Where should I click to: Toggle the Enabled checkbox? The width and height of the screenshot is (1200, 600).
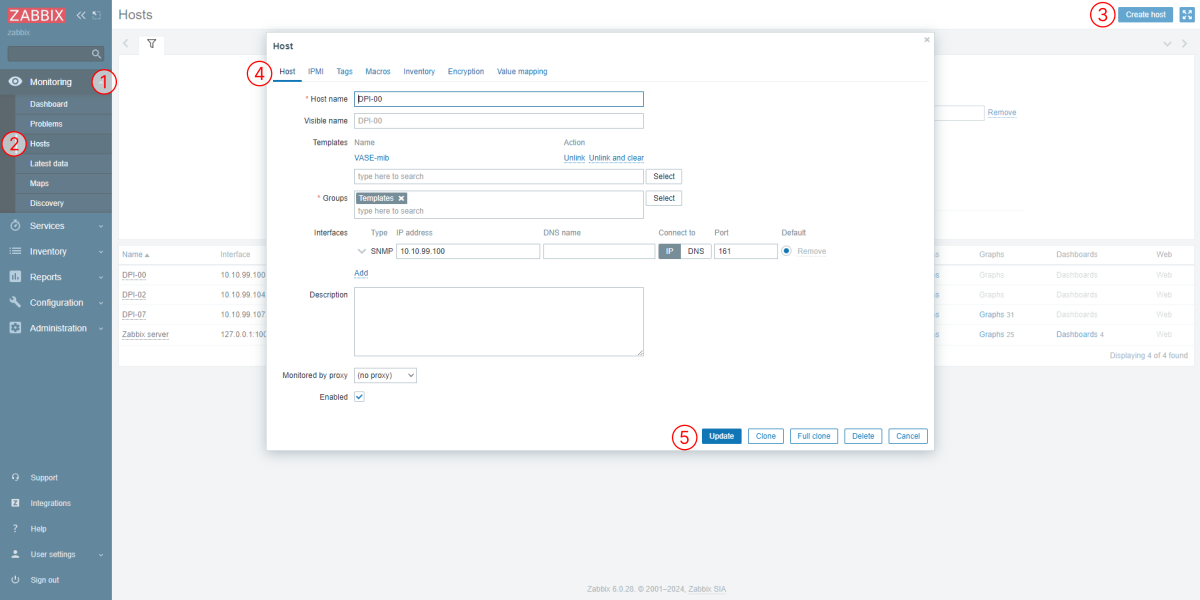coord(360,397)
